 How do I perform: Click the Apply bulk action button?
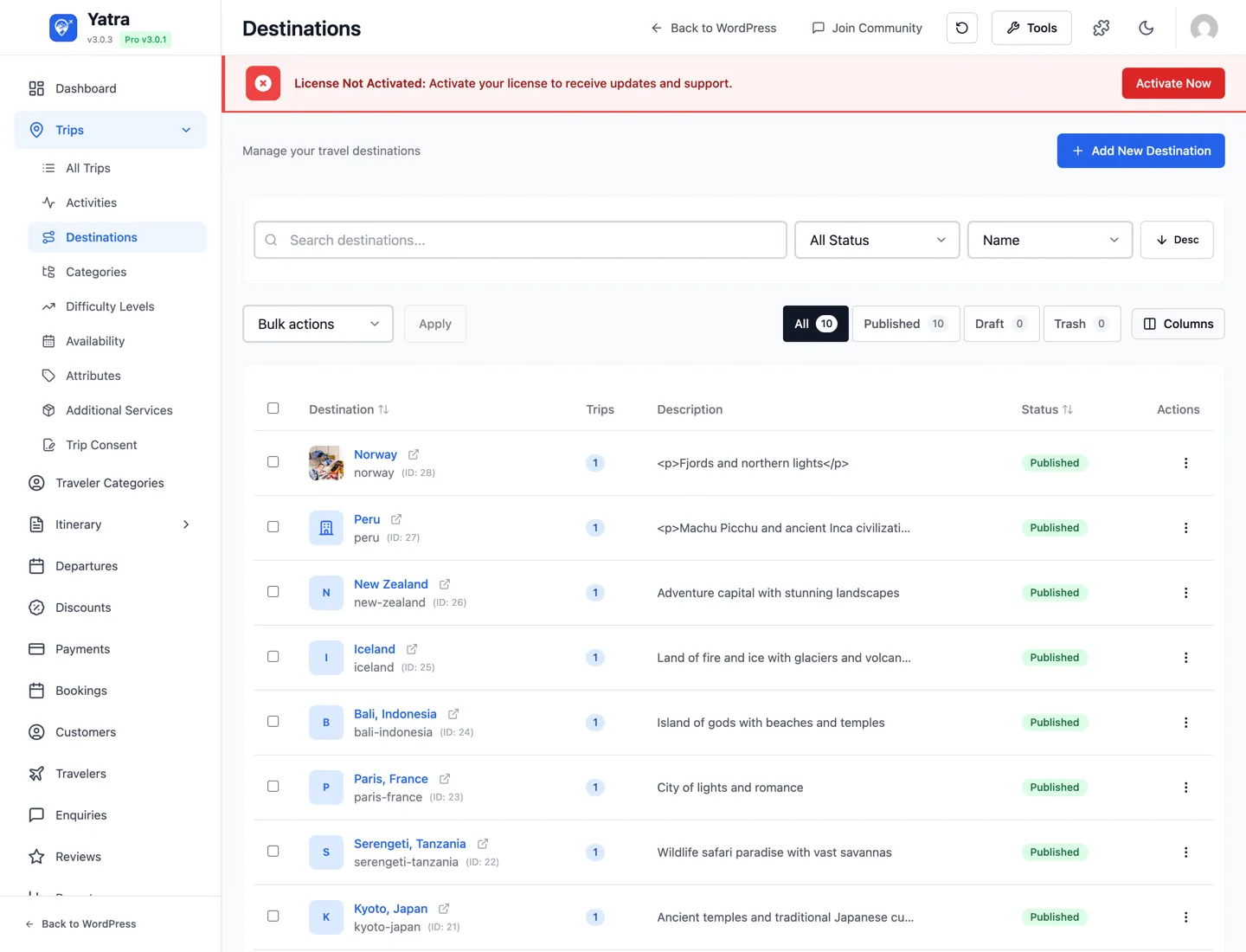pos(435,324)
